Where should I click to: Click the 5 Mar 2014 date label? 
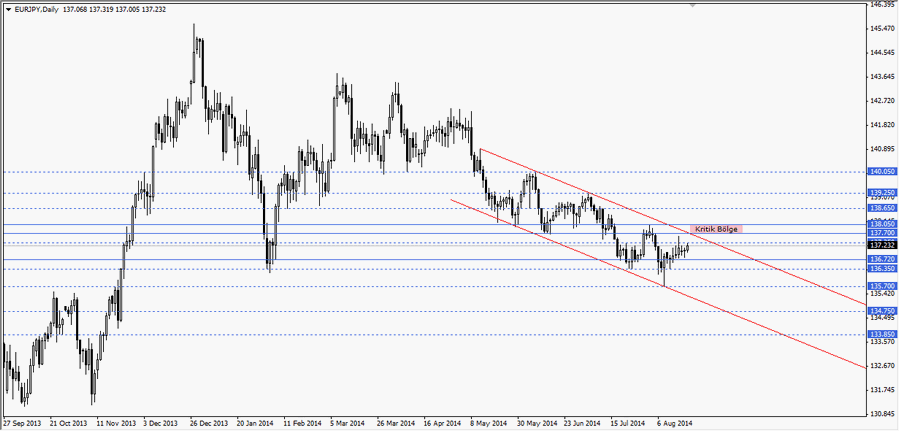349,424
